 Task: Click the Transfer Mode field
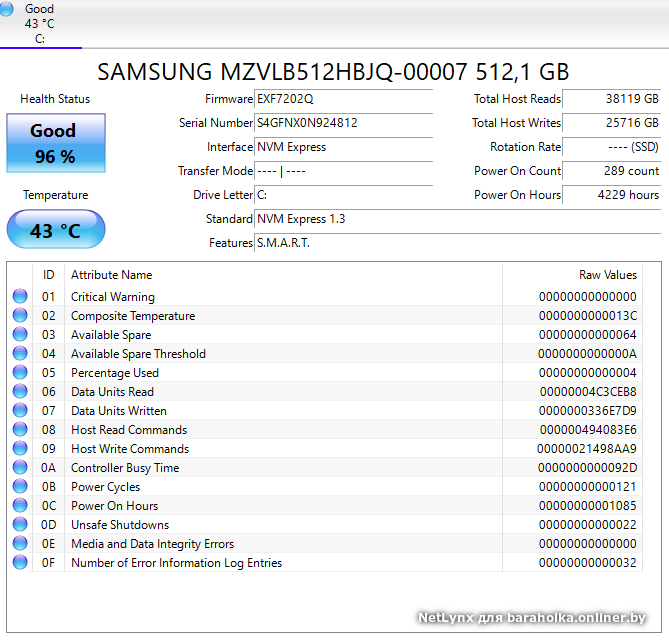coord(343,171)
